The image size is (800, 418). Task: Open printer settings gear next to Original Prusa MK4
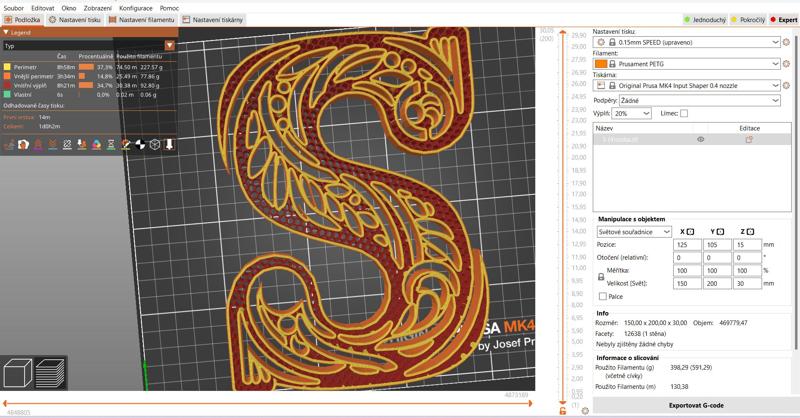coord(786,85)
